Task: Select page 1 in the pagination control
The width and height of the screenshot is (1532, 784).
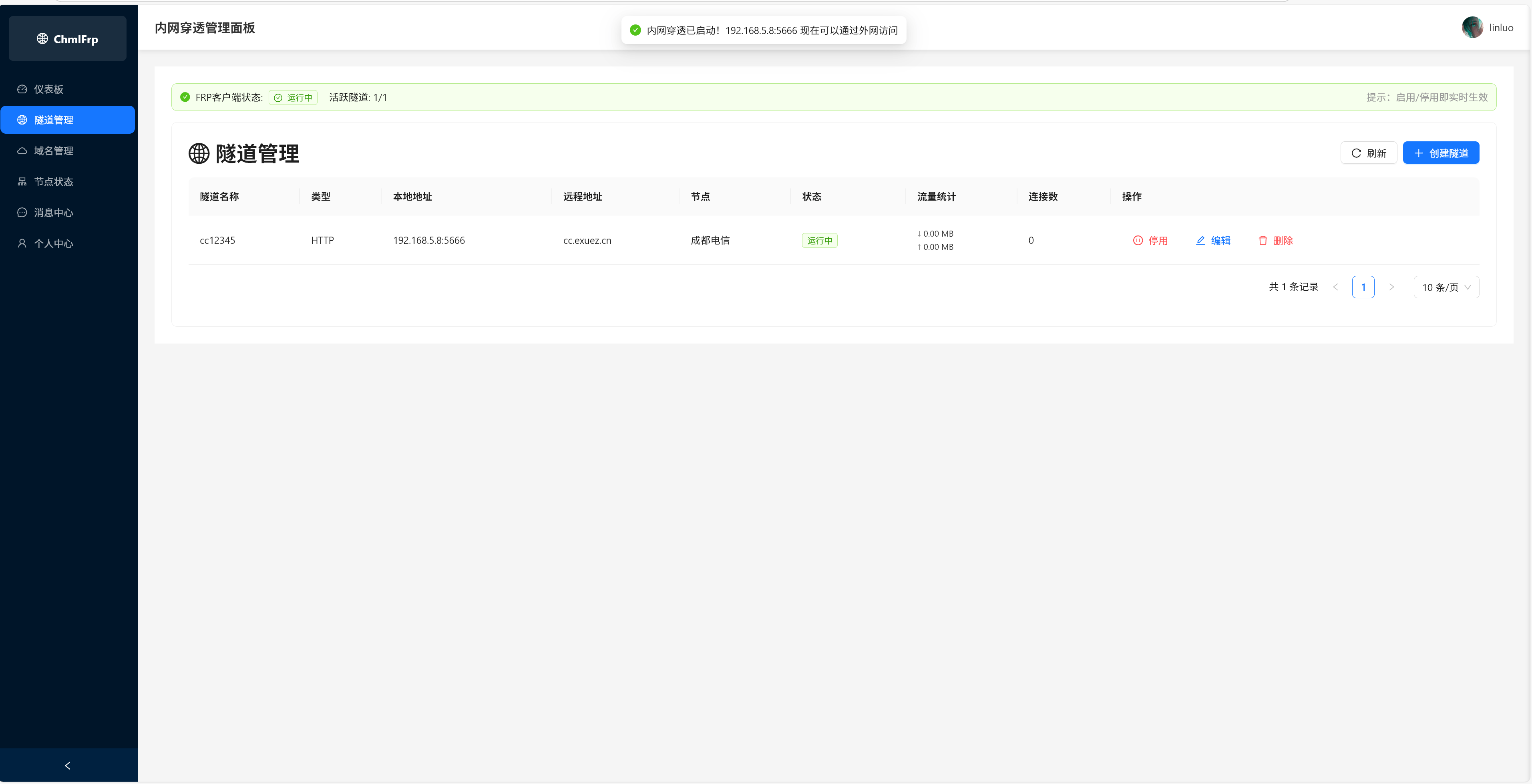Action: click(1364, 287)
